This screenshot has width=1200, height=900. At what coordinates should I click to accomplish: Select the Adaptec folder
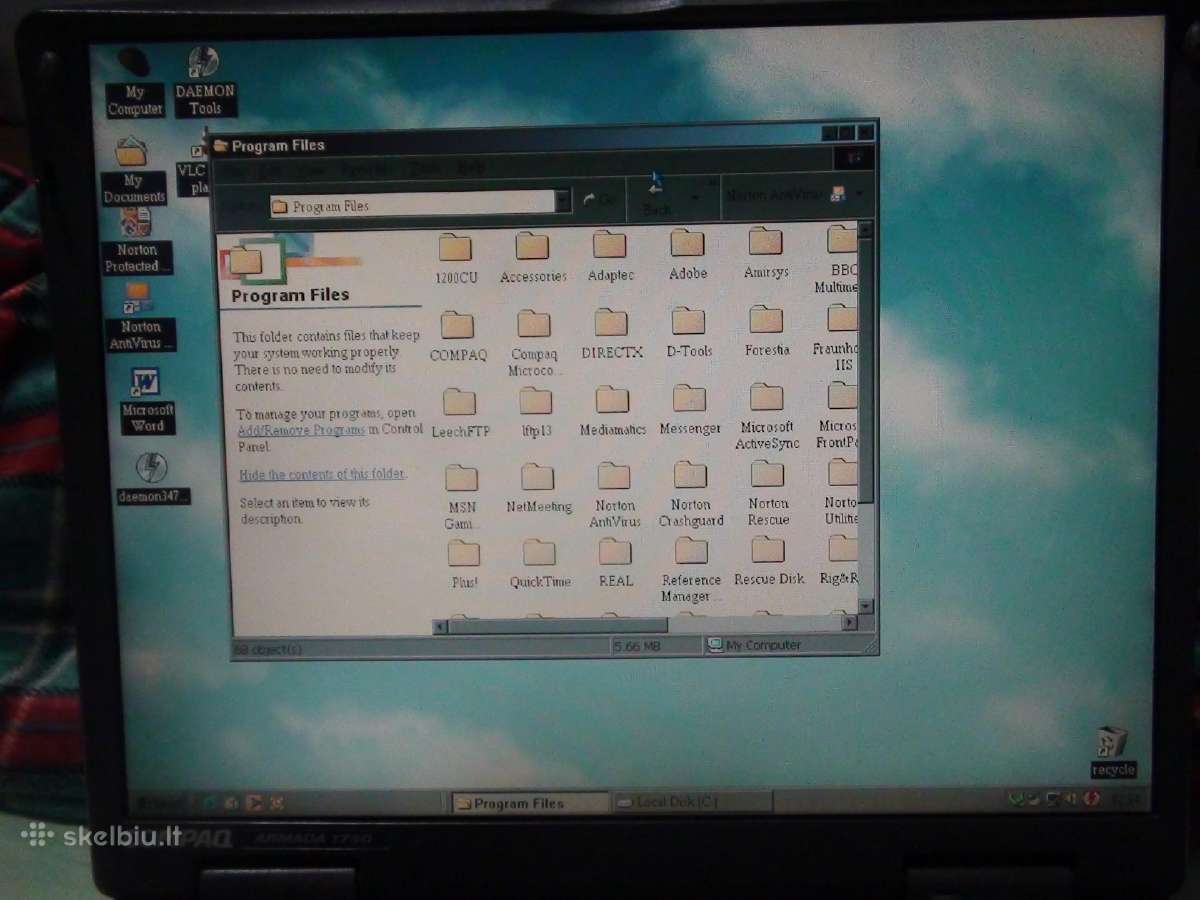click(610, 256)
